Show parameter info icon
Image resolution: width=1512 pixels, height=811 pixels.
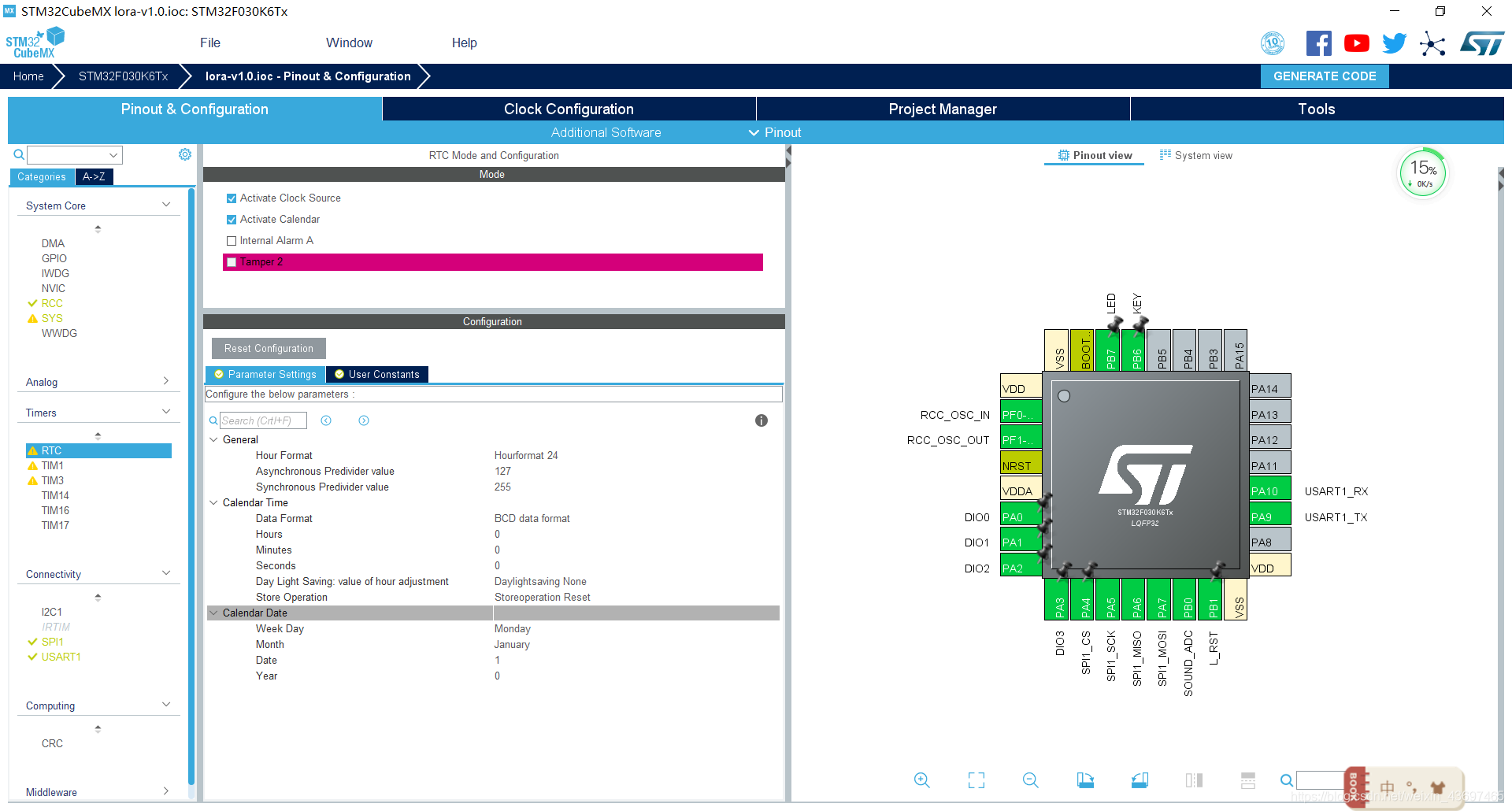tap(762, 420)
